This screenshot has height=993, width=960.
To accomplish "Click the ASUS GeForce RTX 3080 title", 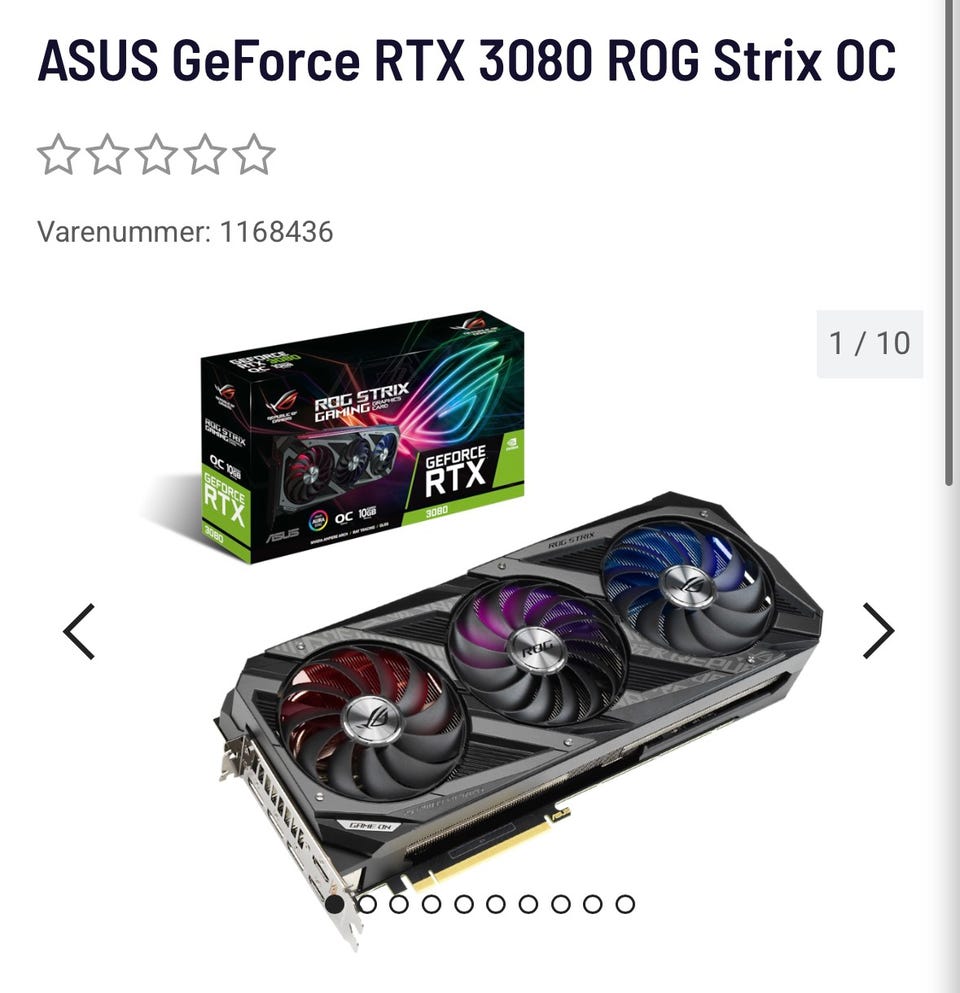I will [x=467, y=61].
